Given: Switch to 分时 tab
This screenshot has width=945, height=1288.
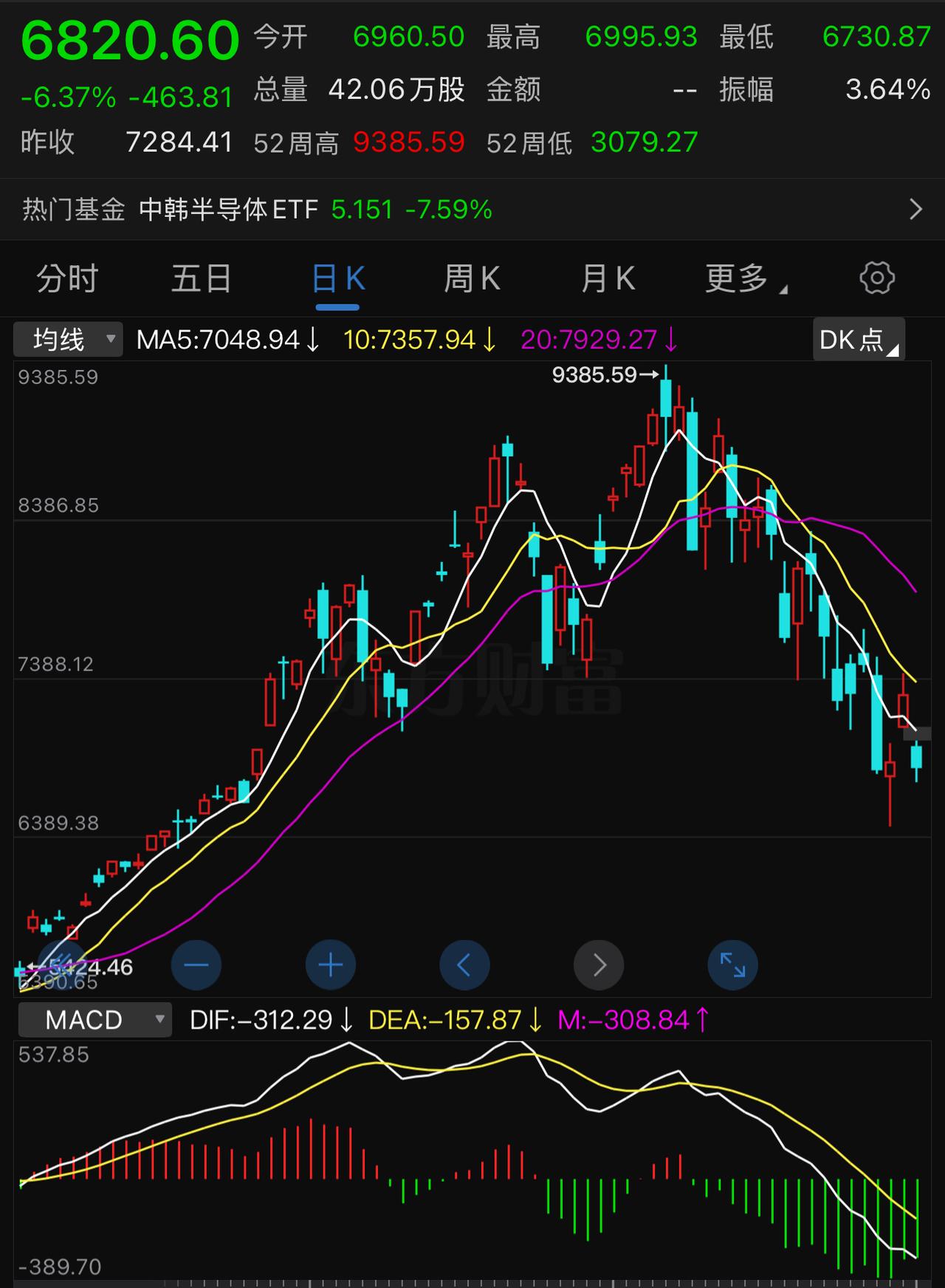Looking at the screenshot, I should coord(67,279).
